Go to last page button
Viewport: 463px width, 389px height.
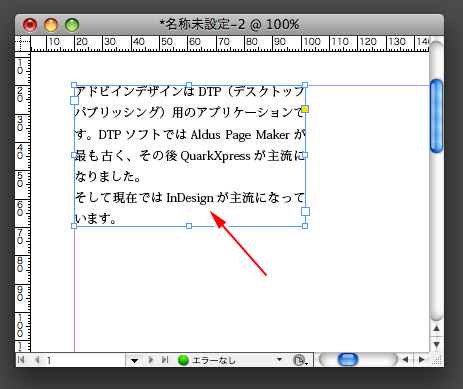(165, 360)
